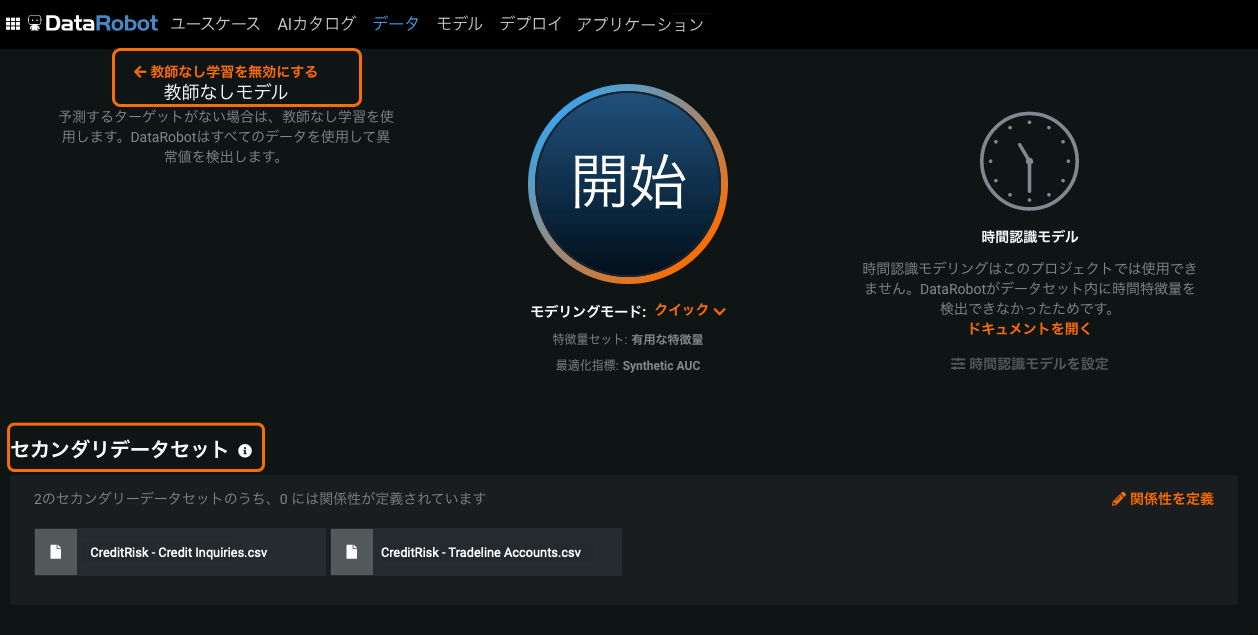
Task: Open the モデル menu
Action: coord(459,24)
